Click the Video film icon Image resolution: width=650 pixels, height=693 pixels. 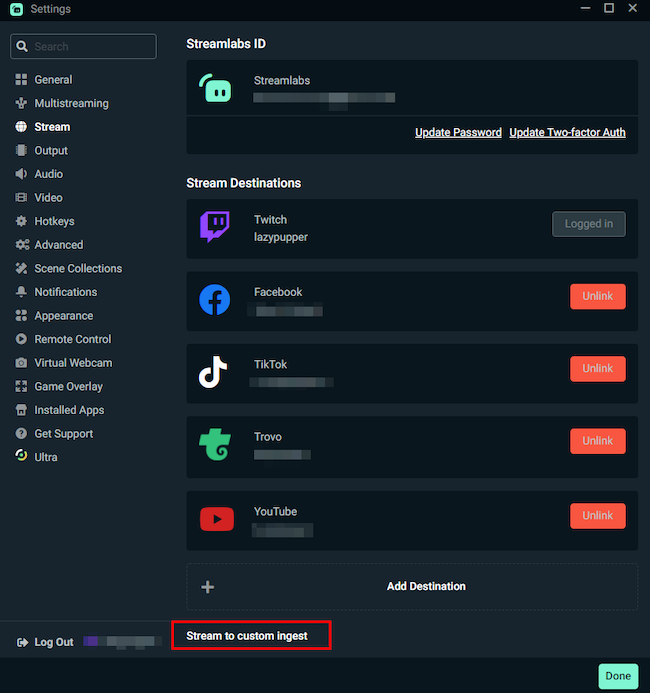[21, 198]
